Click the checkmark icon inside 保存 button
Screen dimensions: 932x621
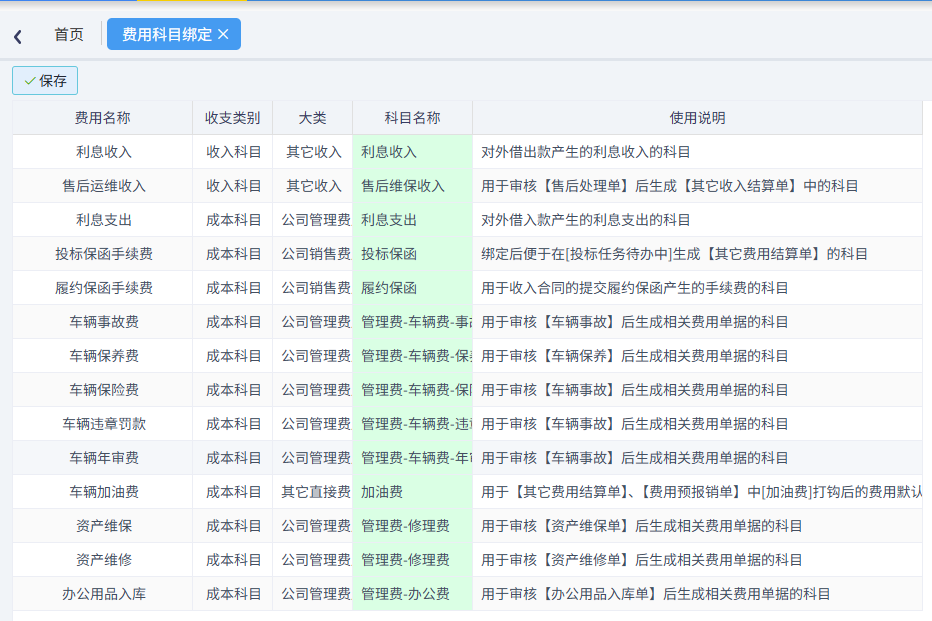[30, 80]
